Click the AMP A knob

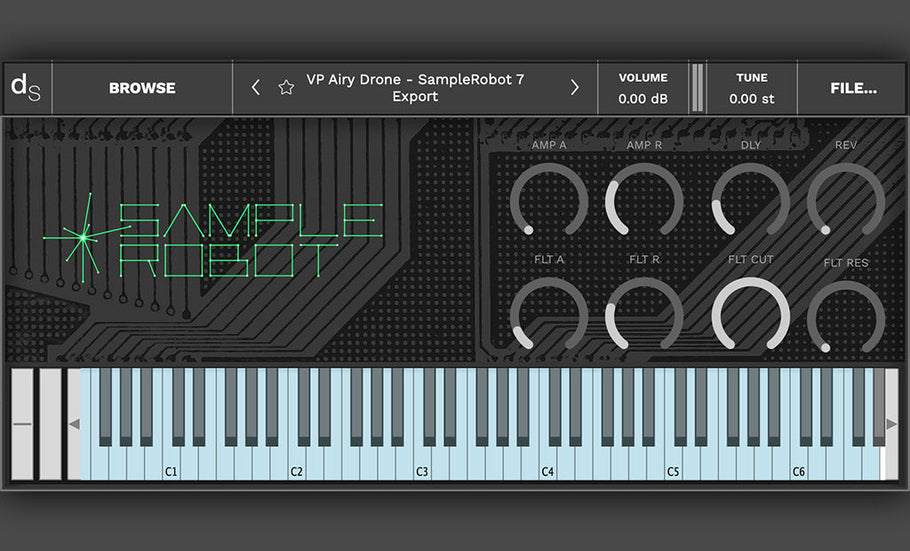coord(548,200)
